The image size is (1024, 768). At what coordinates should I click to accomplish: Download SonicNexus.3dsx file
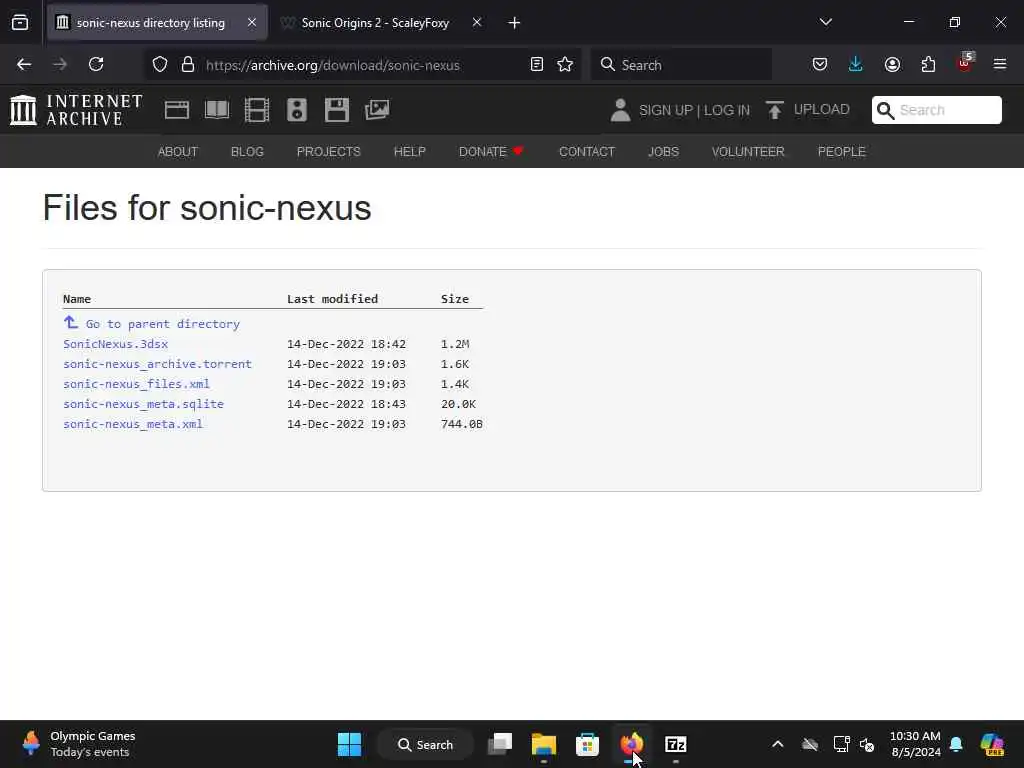pos(116,344)
